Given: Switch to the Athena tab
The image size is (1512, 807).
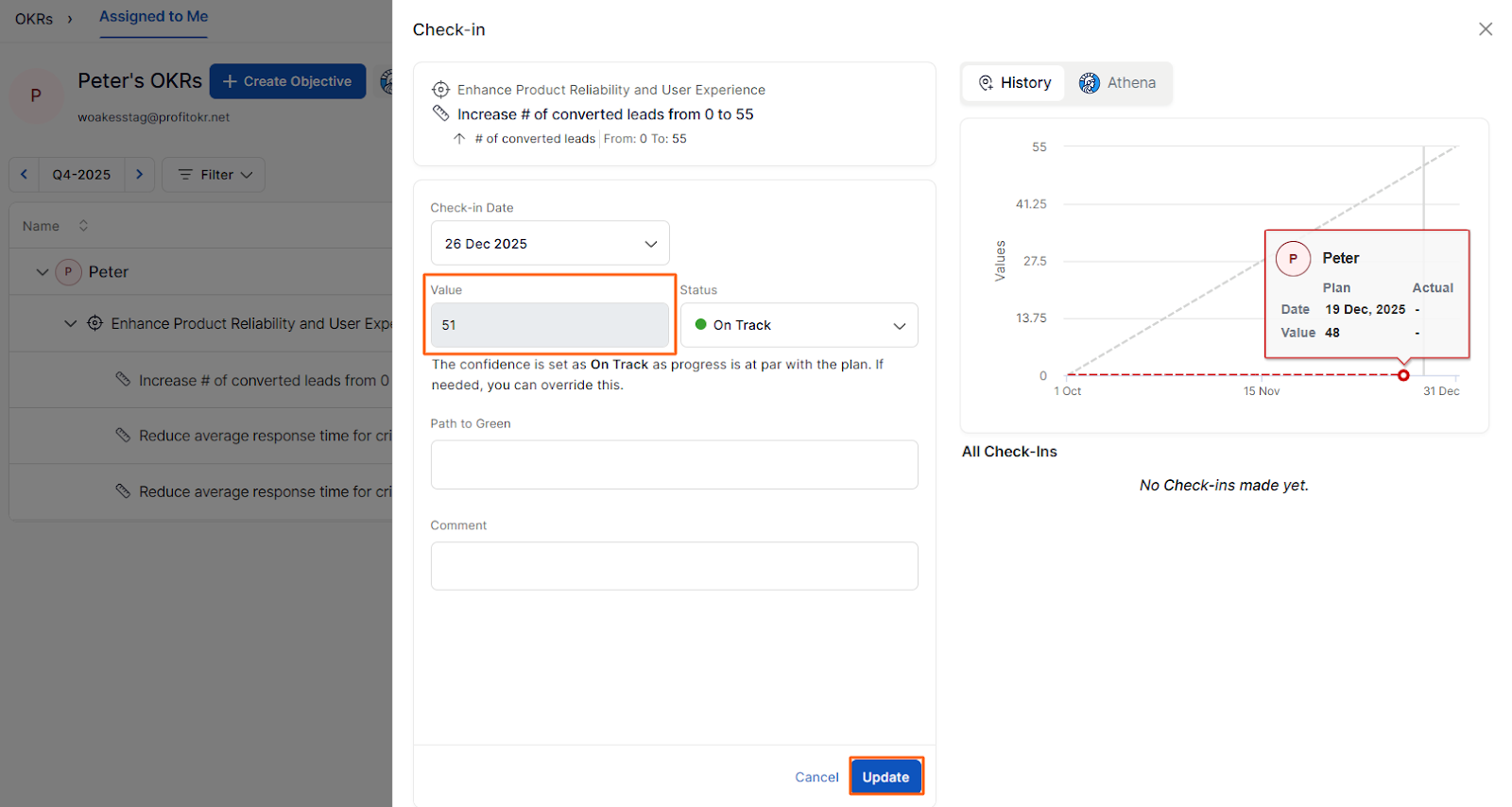Looking at the screenshot, I should click(x=1118, y=83).
